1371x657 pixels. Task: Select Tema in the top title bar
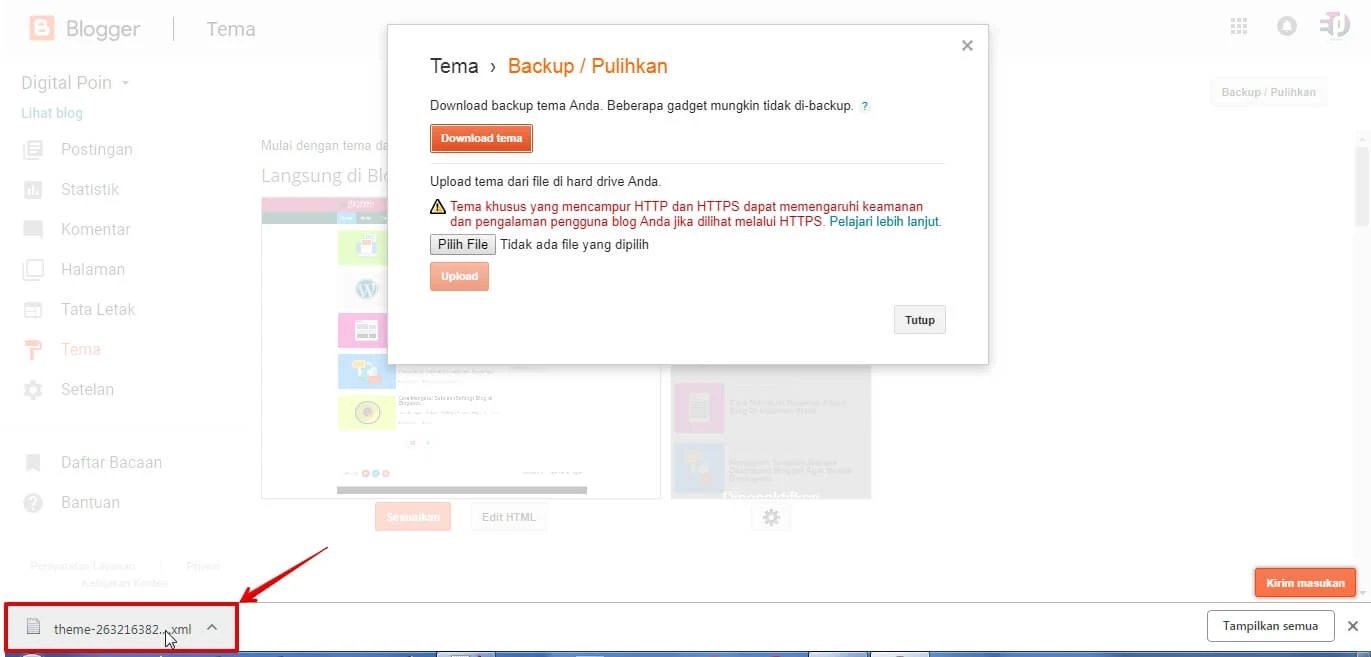(231, 29)
